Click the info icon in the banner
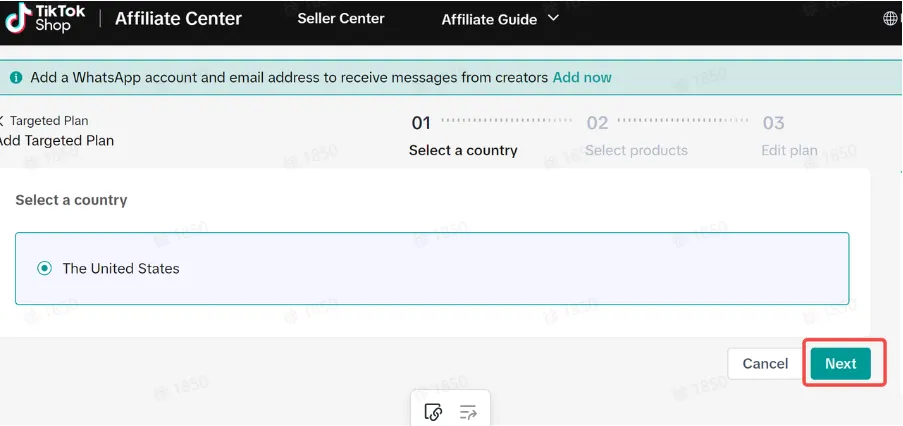903x426 pixels. pyautogui.click(x=16, y=77)
